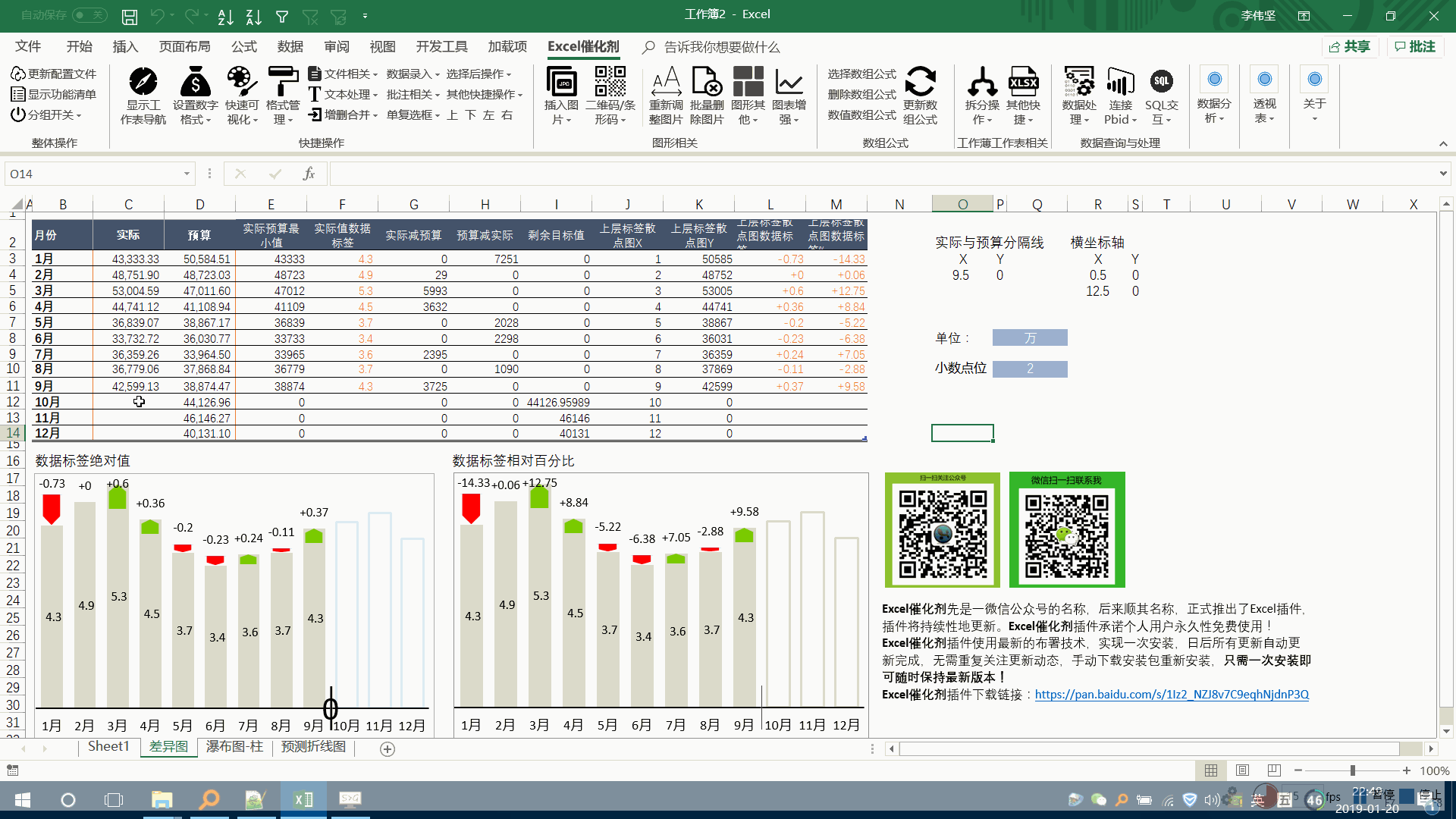
Task: Click 图表增强 chart icon
Action: [789, 81]
